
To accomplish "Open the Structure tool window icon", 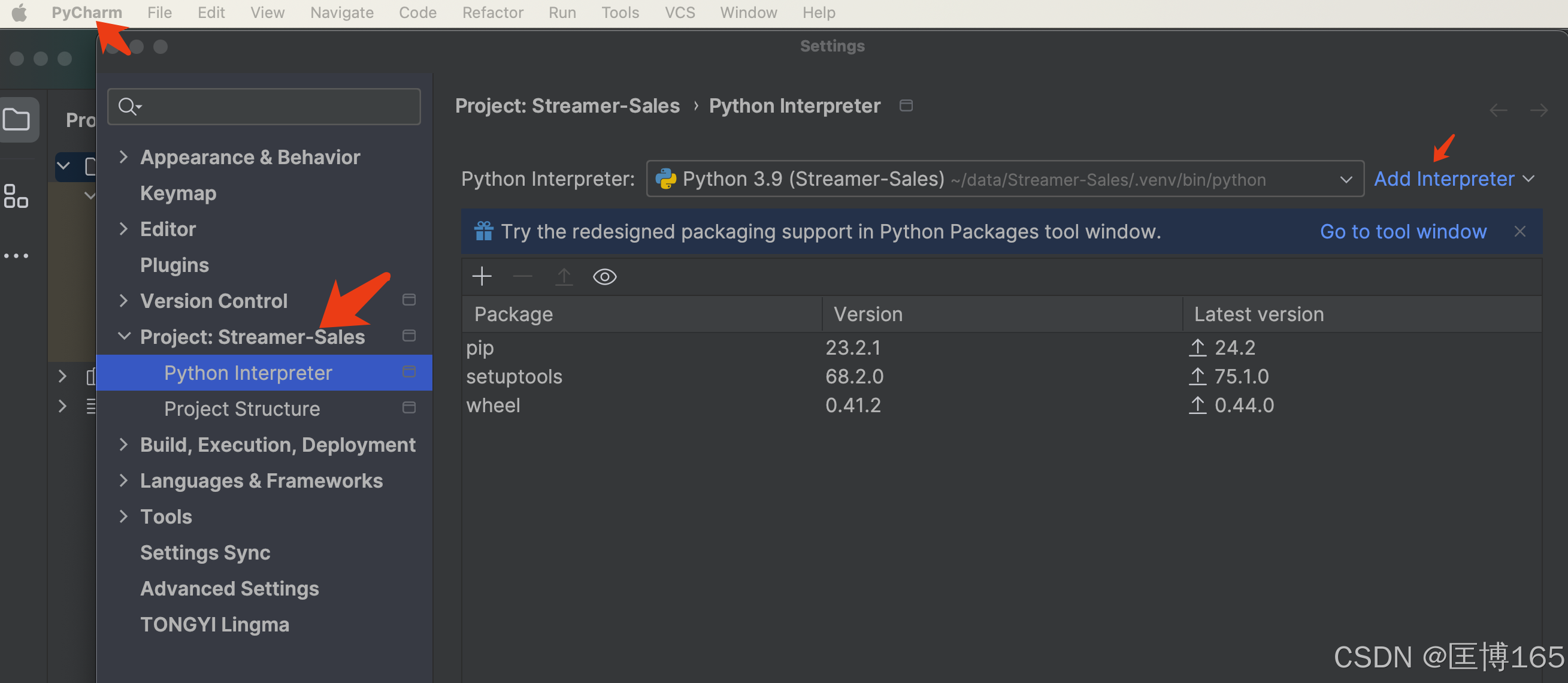I will 16,196.
